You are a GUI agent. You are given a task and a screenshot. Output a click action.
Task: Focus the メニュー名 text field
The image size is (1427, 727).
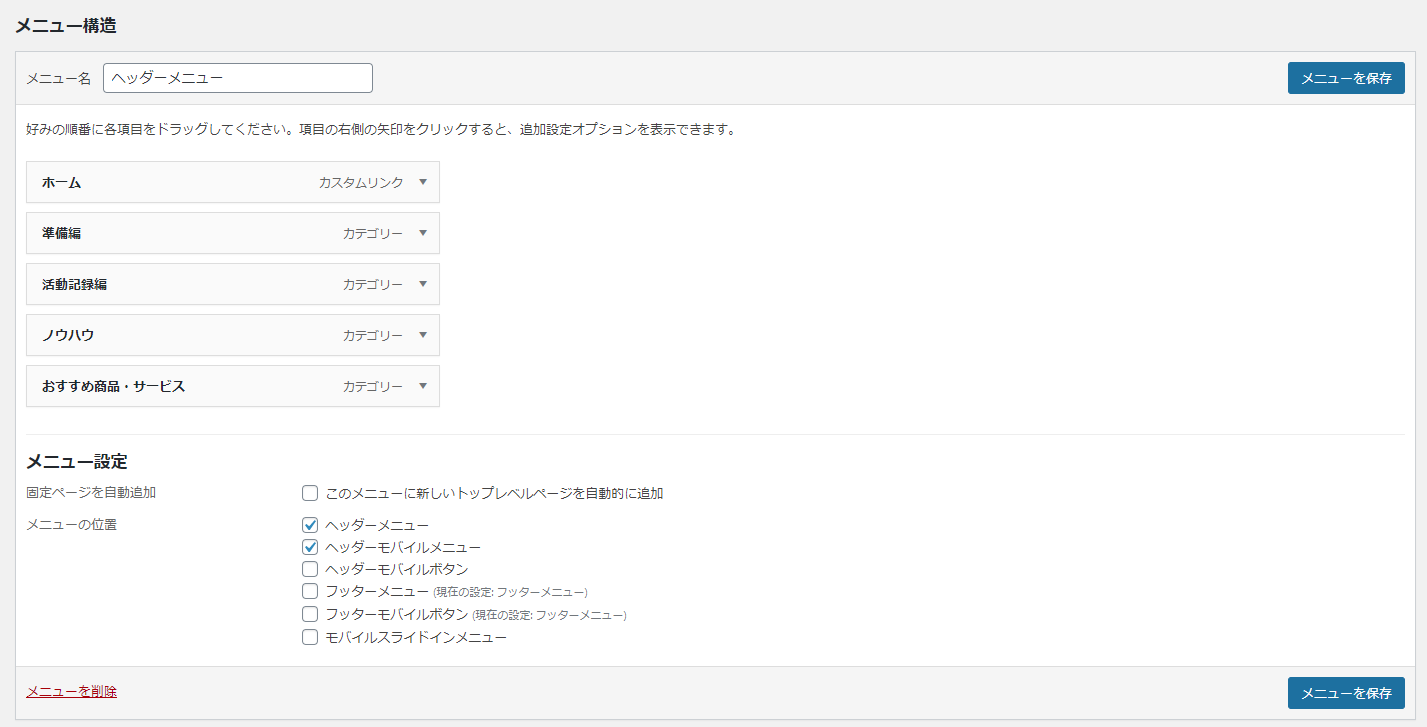(238, 78)
